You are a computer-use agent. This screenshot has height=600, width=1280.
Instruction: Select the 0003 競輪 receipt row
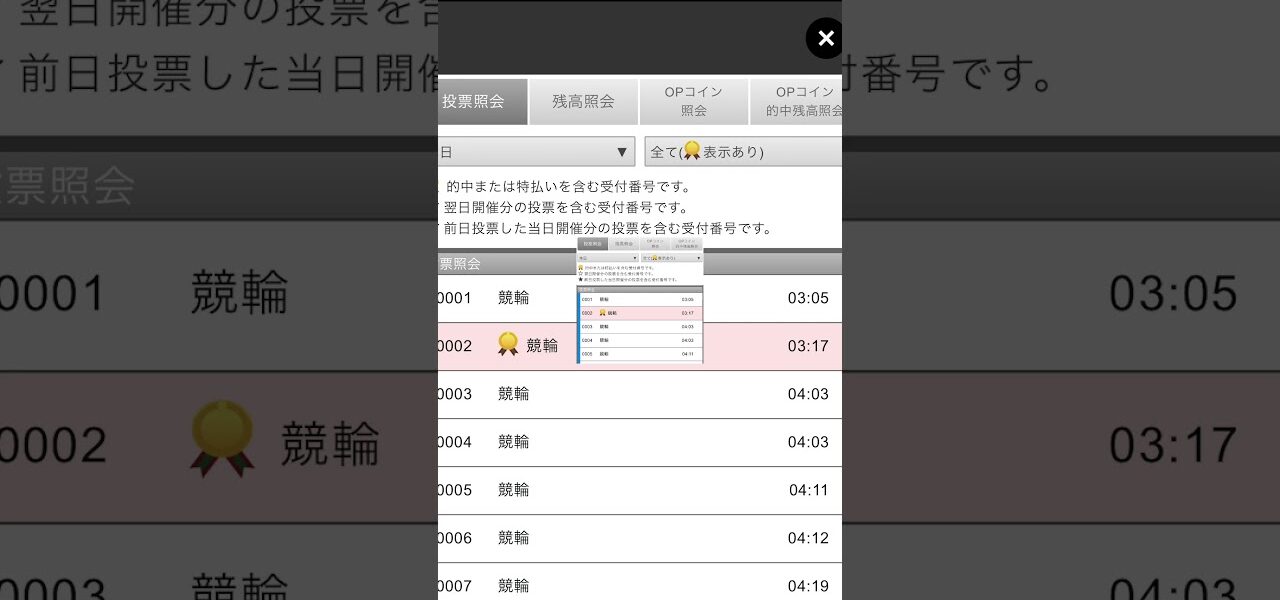[640, 394]
